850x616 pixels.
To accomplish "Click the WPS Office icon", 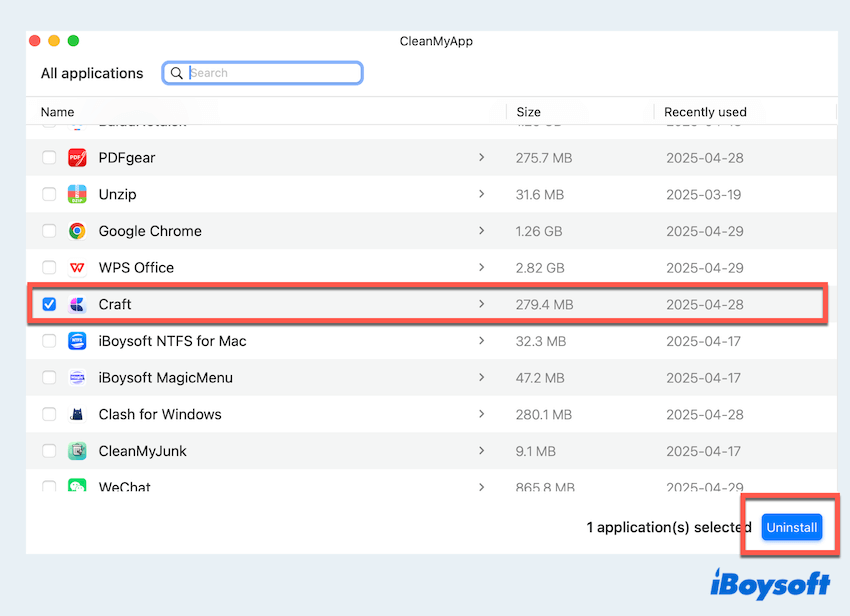I will pos(77,268).
